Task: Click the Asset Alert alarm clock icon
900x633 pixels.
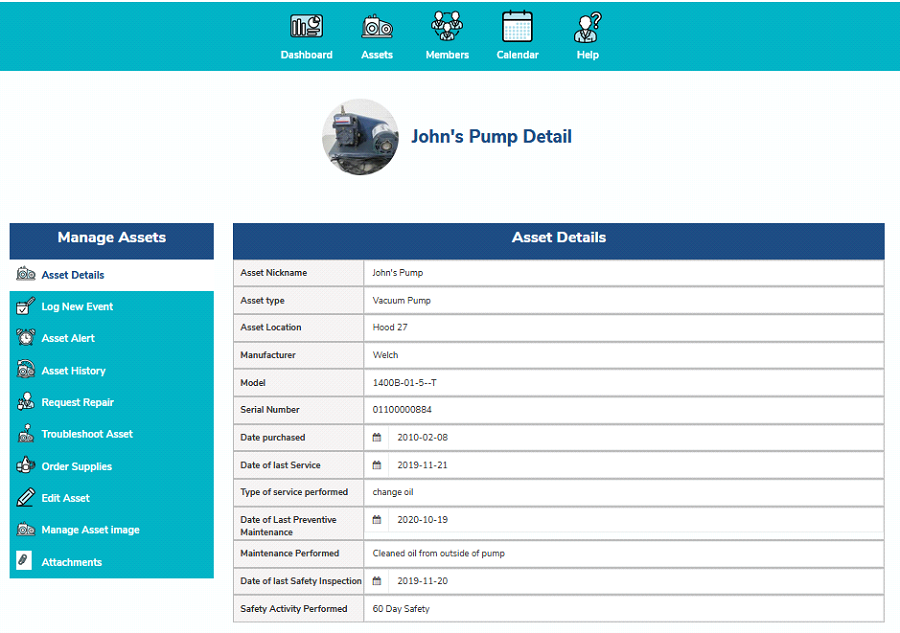Action: 26,338
